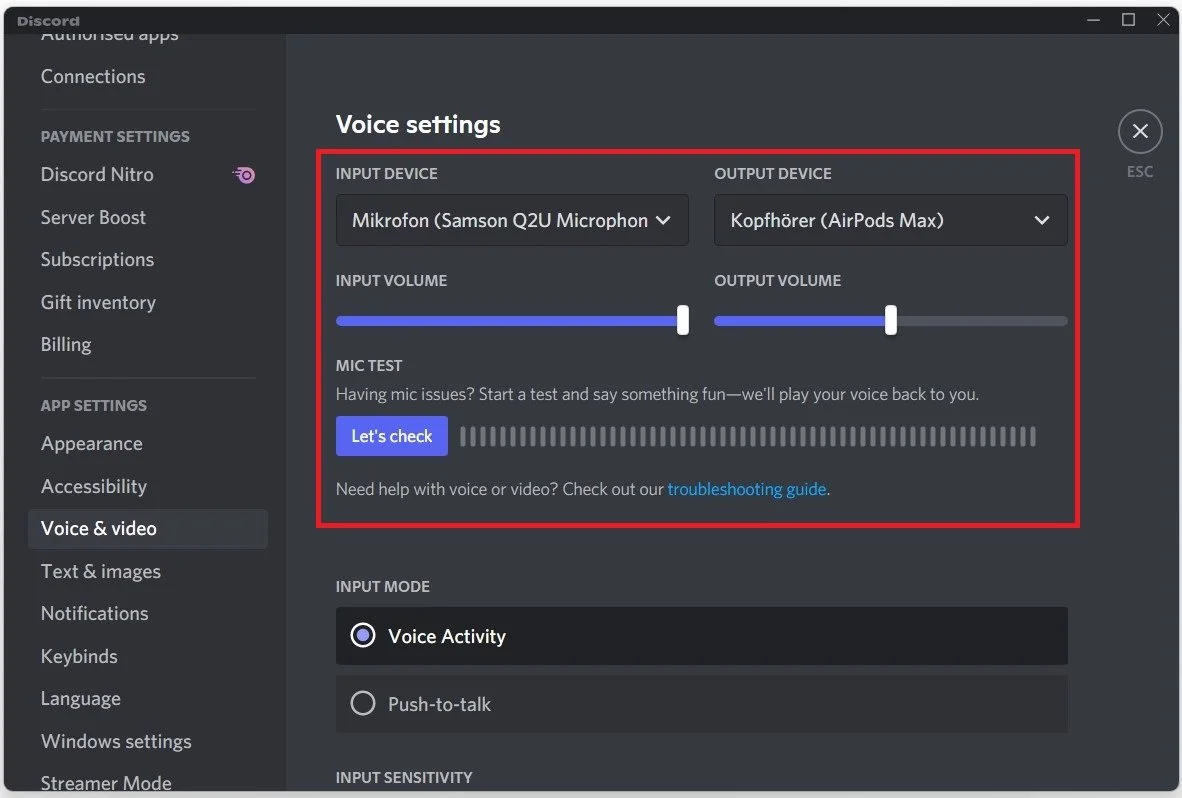Select the Voice Activity input mode
The width and height of the screenshot is (1182, 798).
tap(702, 636)
